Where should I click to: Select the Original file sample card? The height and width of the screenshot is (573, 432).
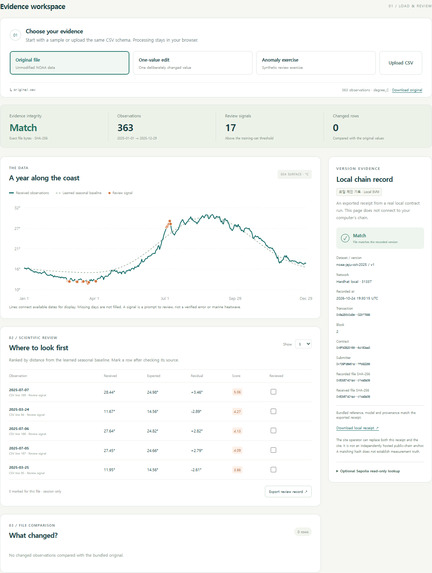[x=69, y=63]
